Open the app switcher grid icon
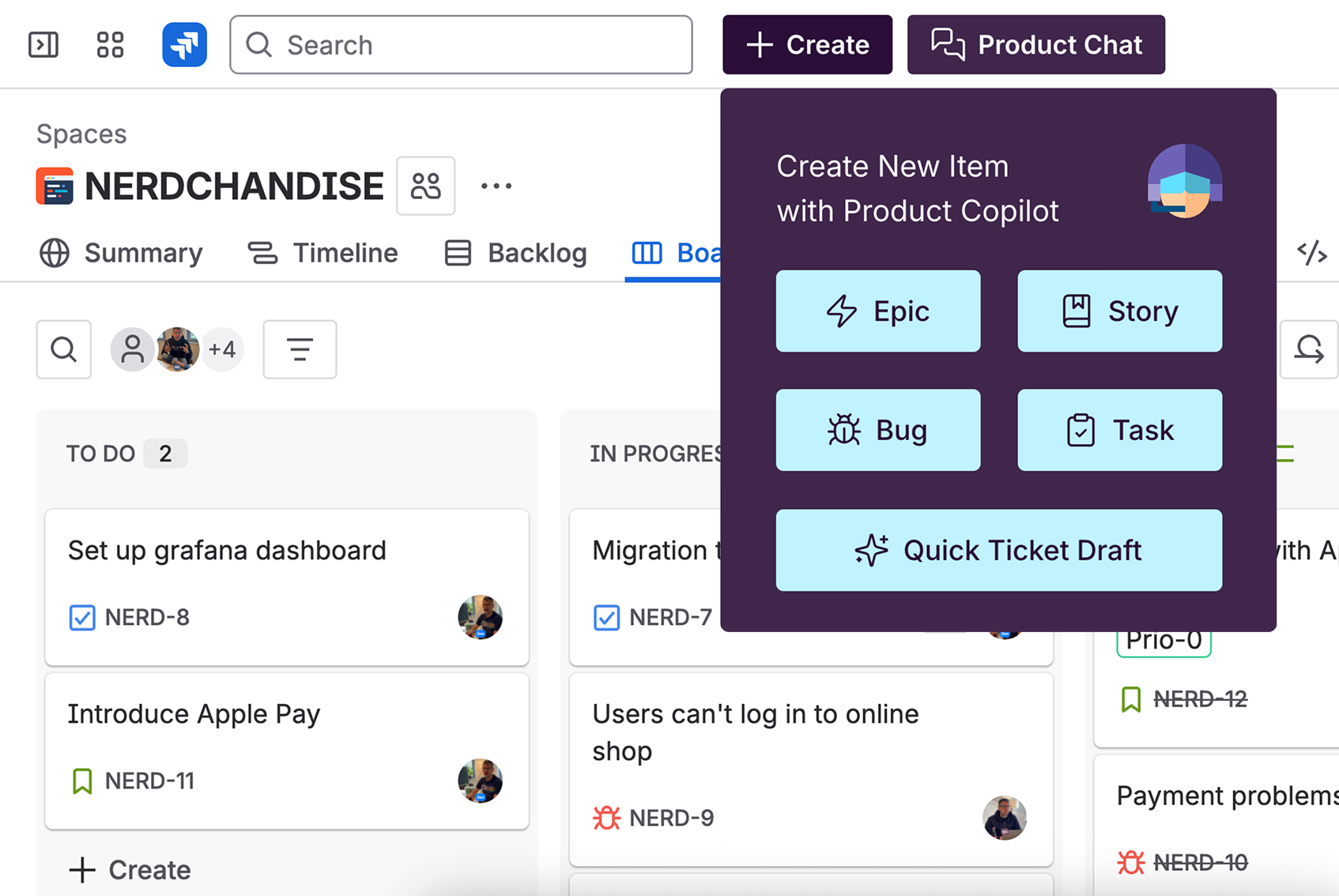The height and width of the screenshot is (896, 1339). coord(110,44)
